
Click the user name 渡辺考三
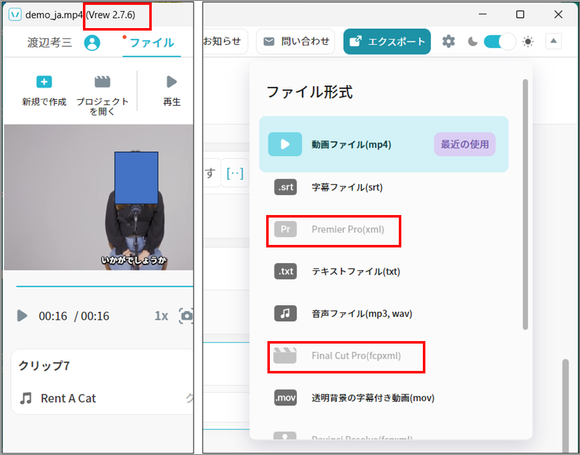[50, 43]
